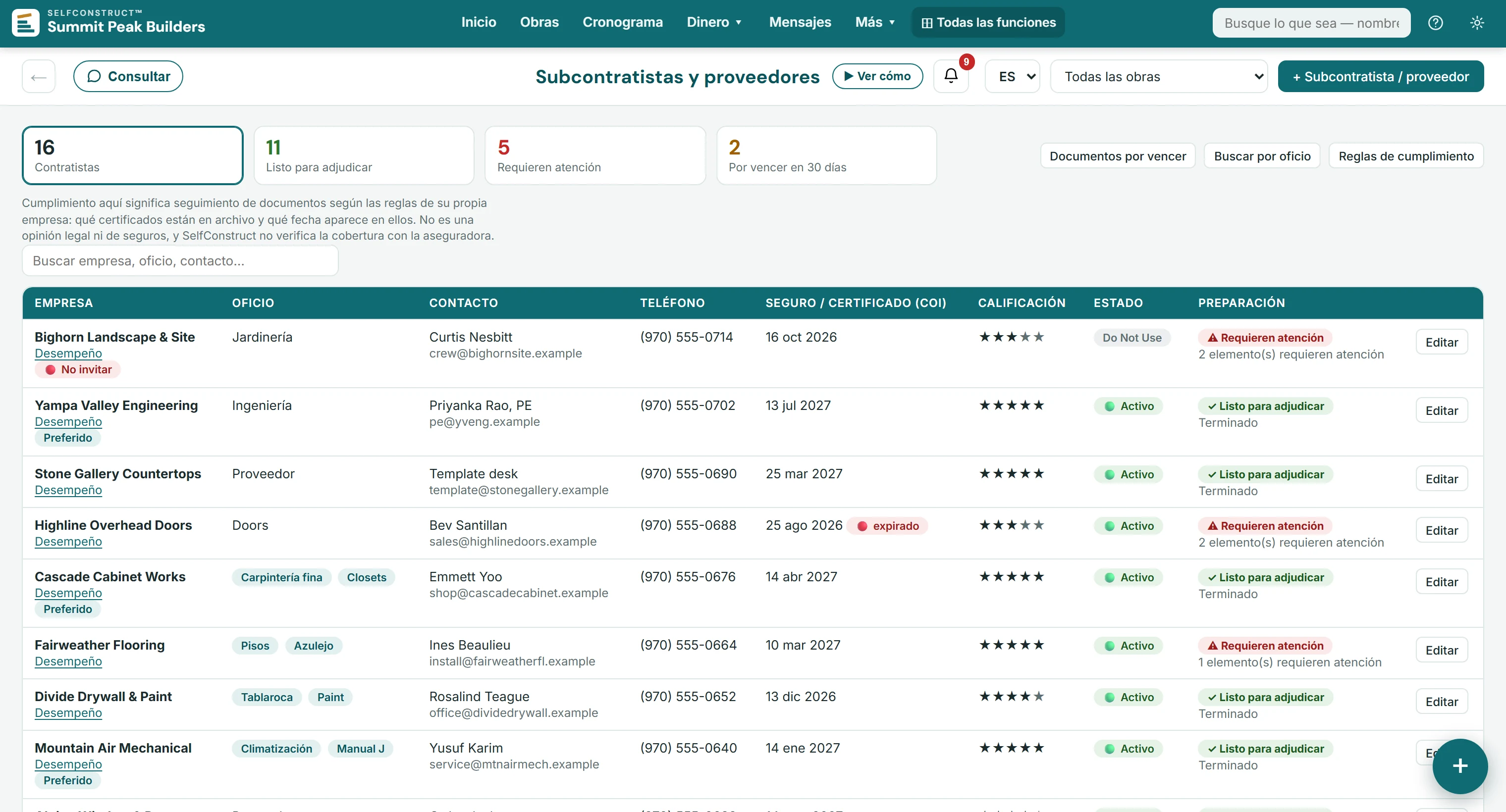The height and width of the screenshot is (812, 1506).
Task: Click Buscar por oficio button
Action: coord(1262,155)
